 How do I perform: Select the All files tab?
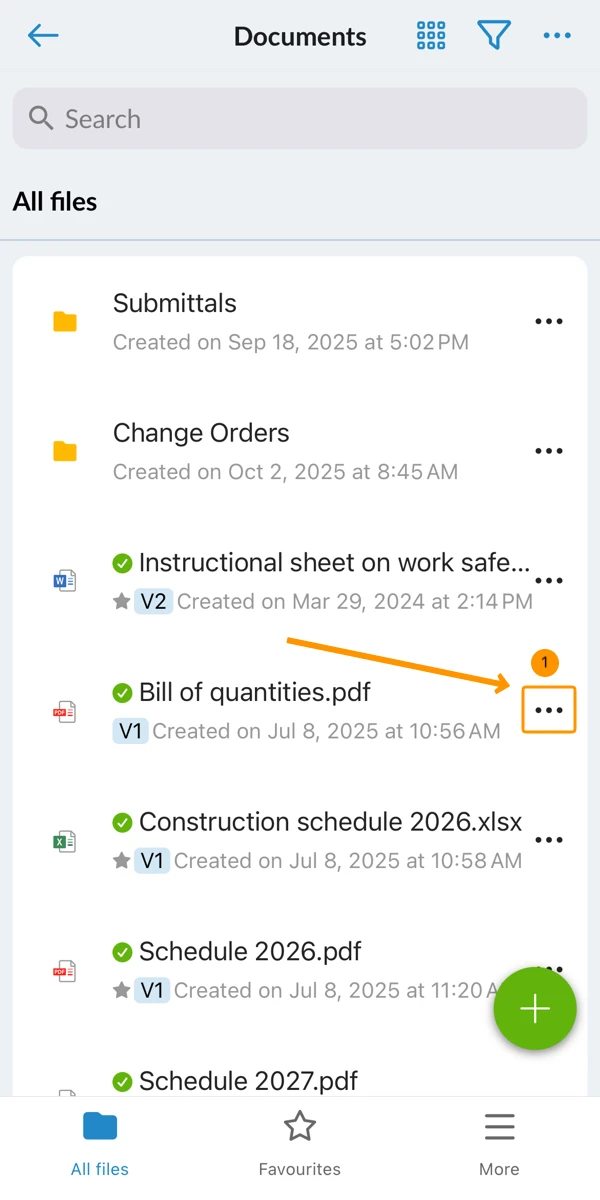(x=100, y=1146)
